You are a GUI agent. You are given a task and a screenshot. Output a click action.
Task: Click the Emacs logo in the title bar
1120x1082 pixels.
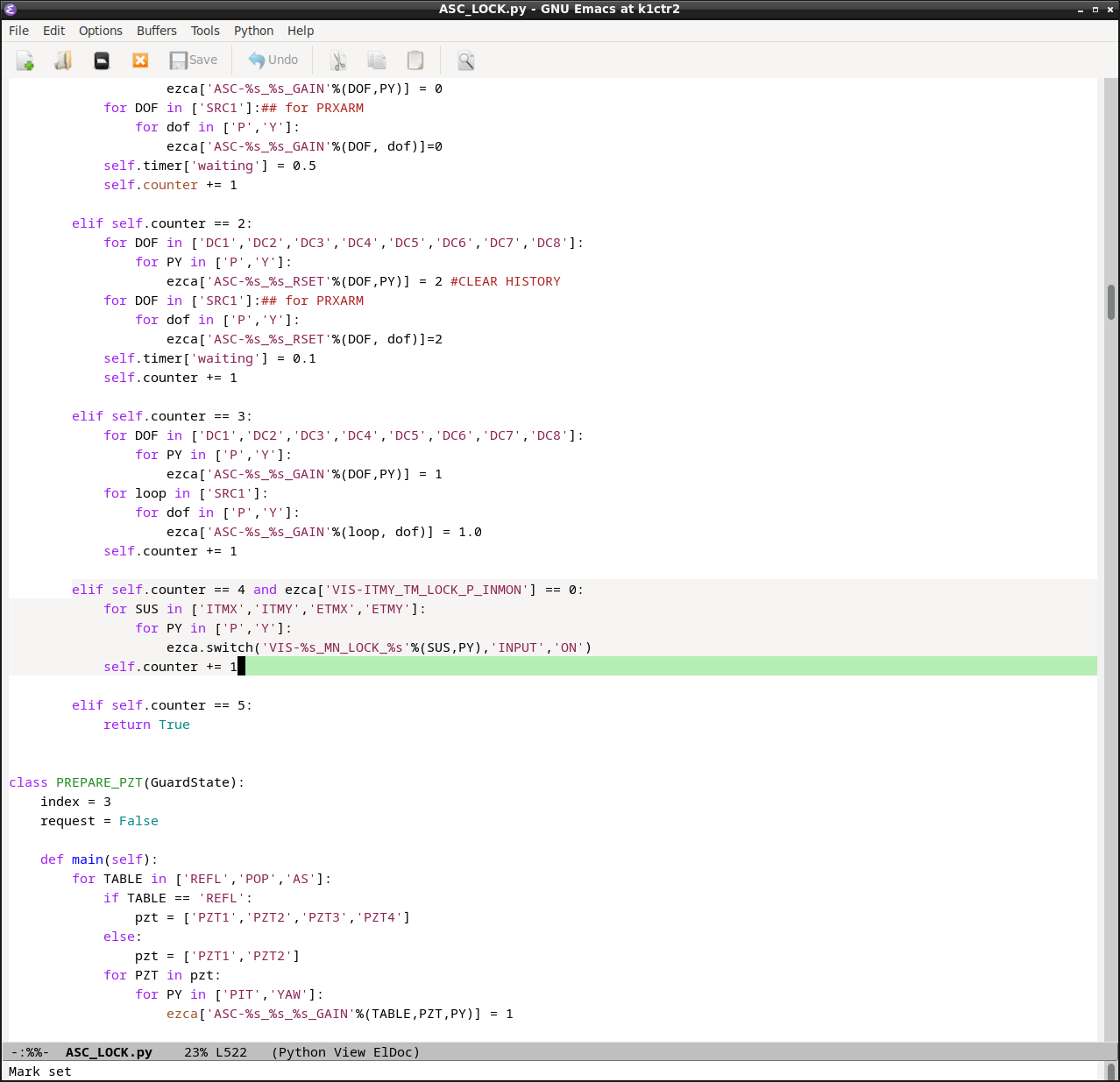(11, 10)
